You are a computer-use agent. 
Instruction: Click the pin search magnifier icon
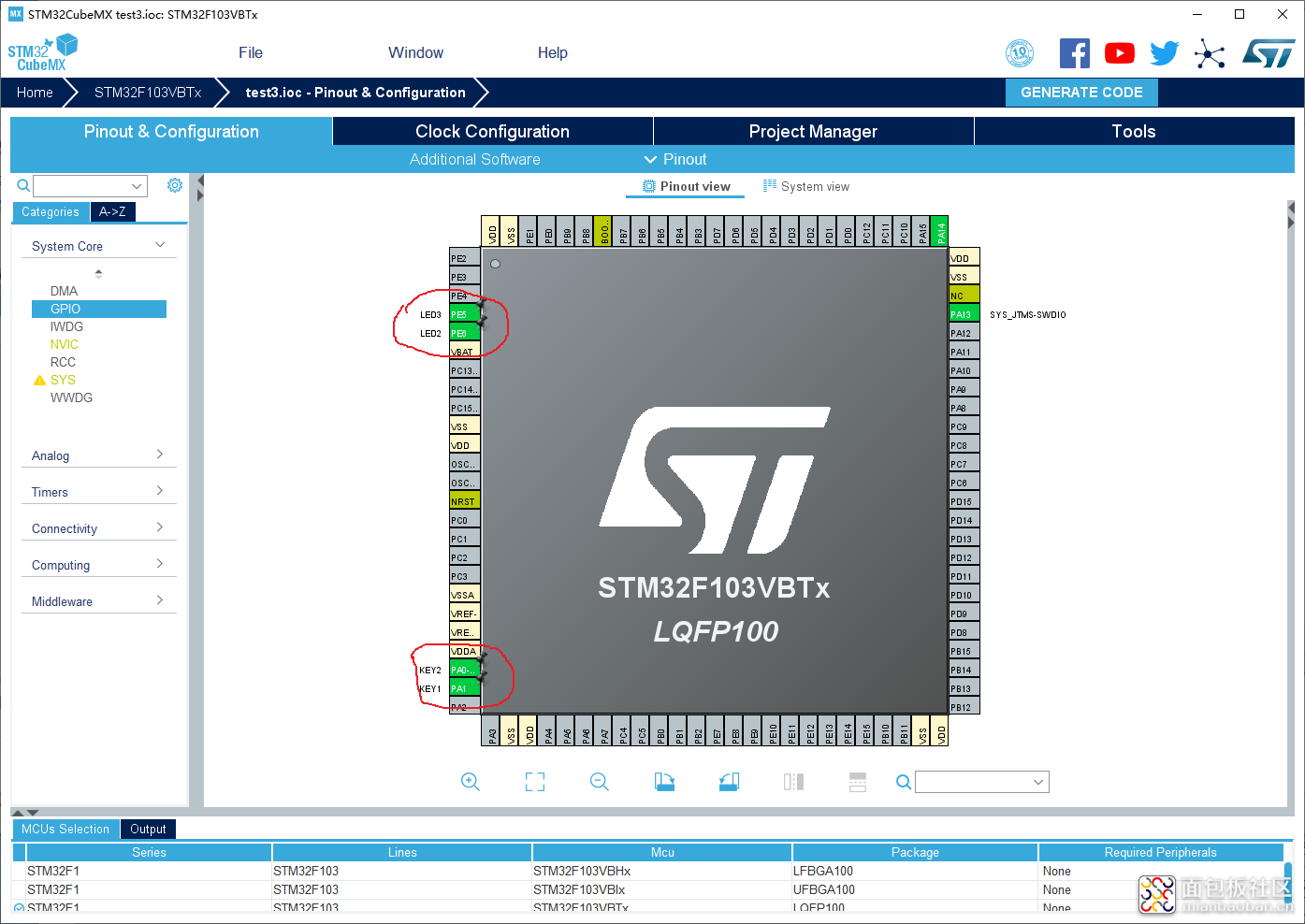pyautogui.click(x=903, y=782)
